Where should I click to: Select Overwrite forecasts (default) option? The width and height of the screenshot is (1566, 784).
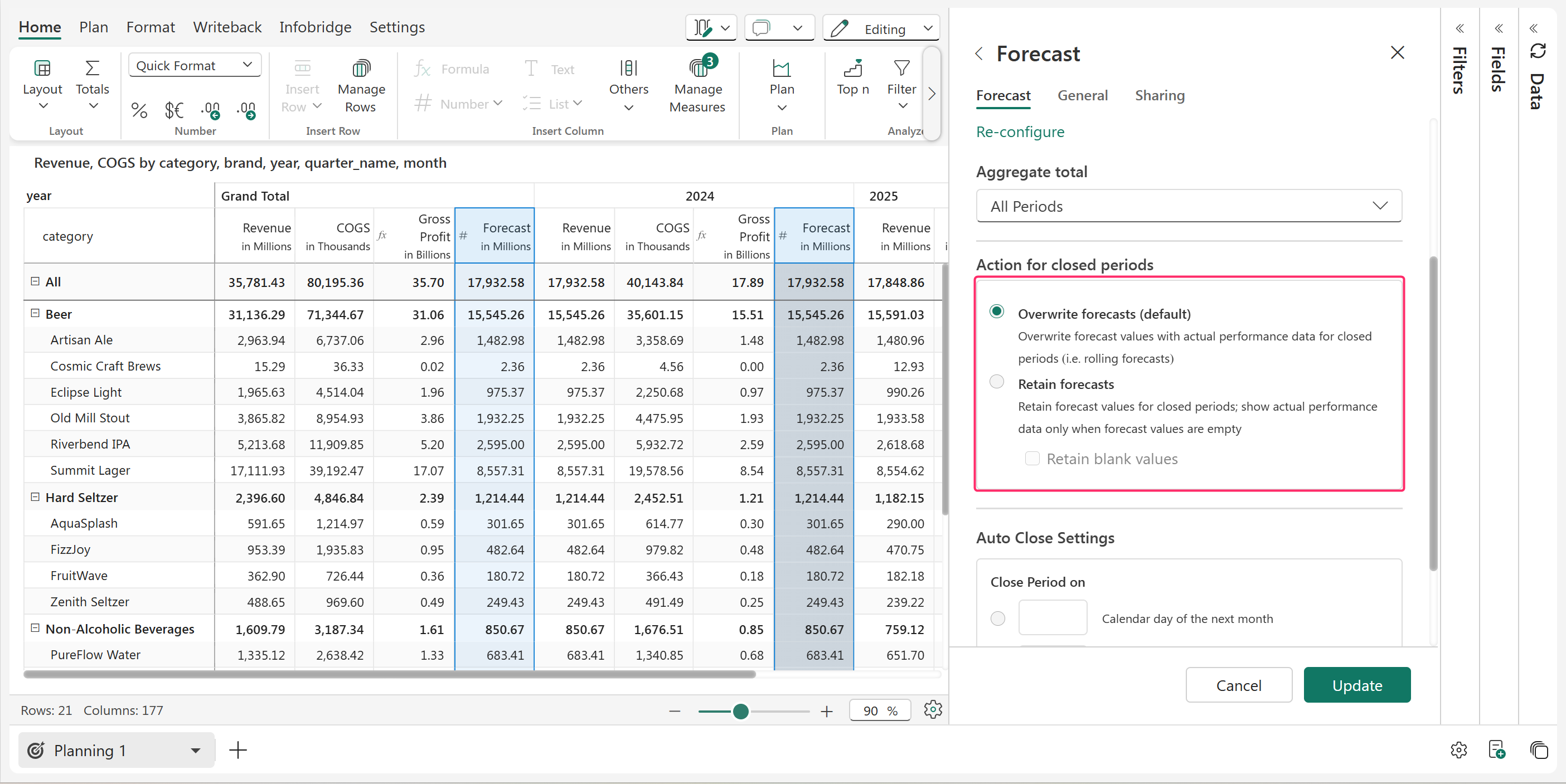997,312
